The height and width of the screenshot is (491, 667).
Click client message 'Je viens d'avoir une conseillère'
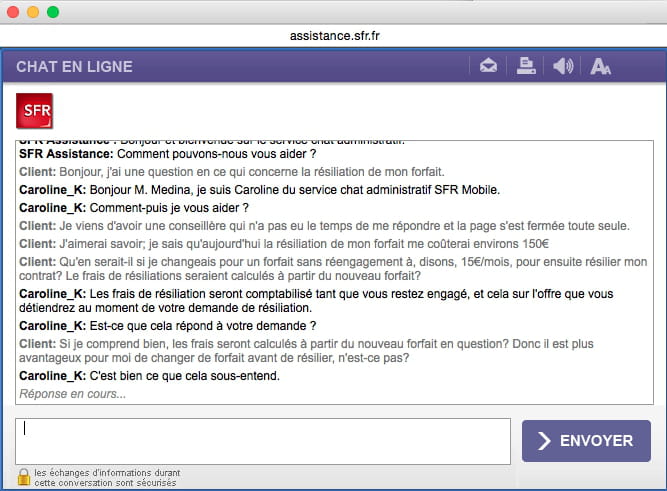tap(324, 226)
